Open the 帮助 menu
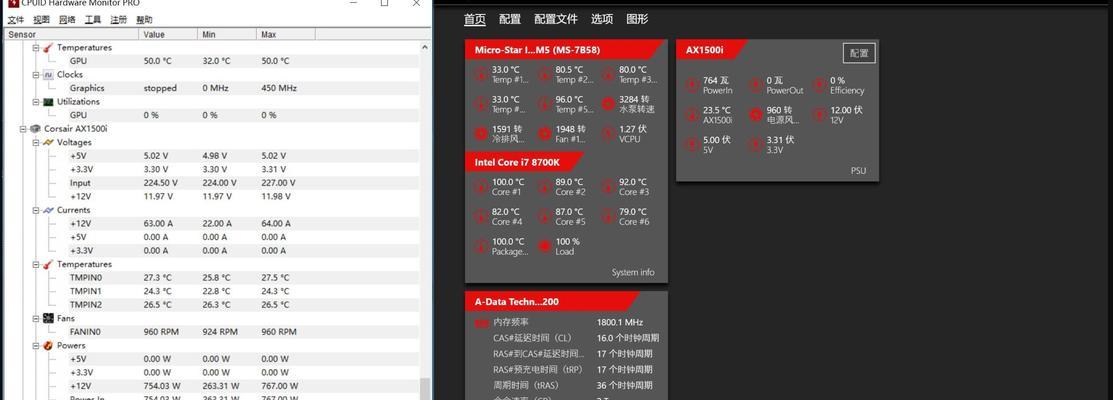Viewport: 1113px width, 400px height. pyautogui.click(x=144, y=20)
